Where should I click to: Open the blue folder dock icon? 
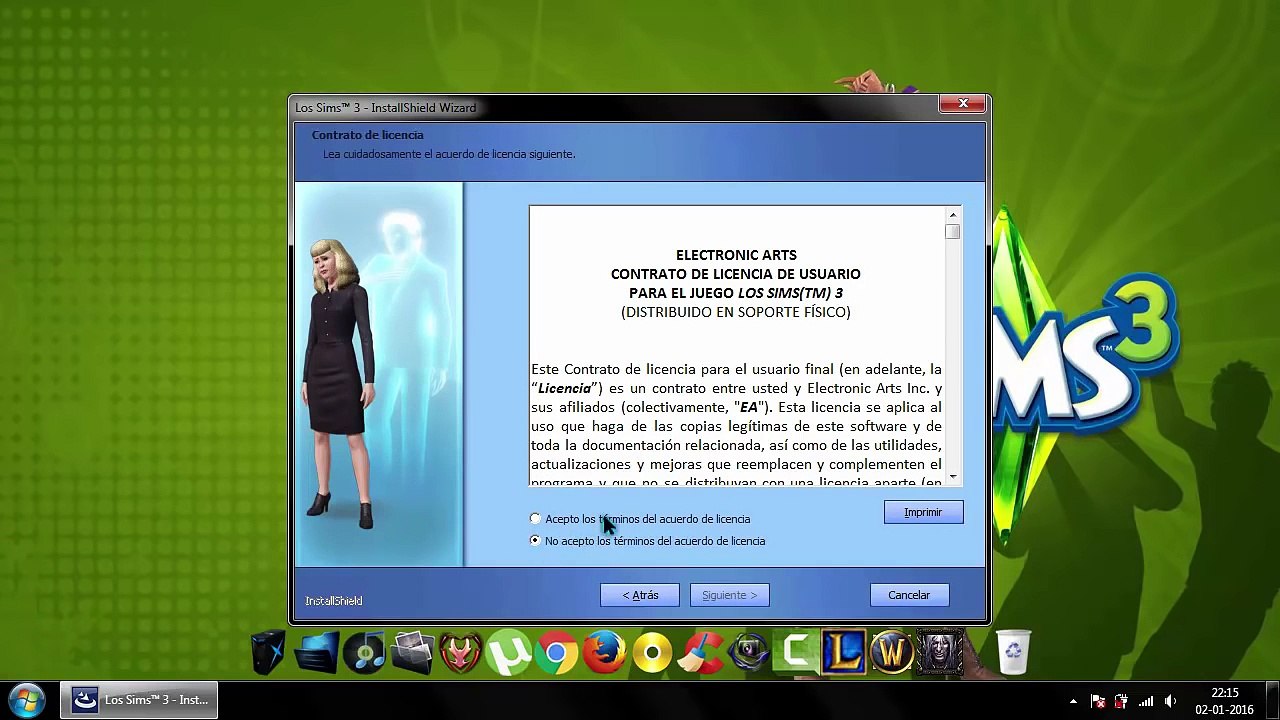pos(316,654)
